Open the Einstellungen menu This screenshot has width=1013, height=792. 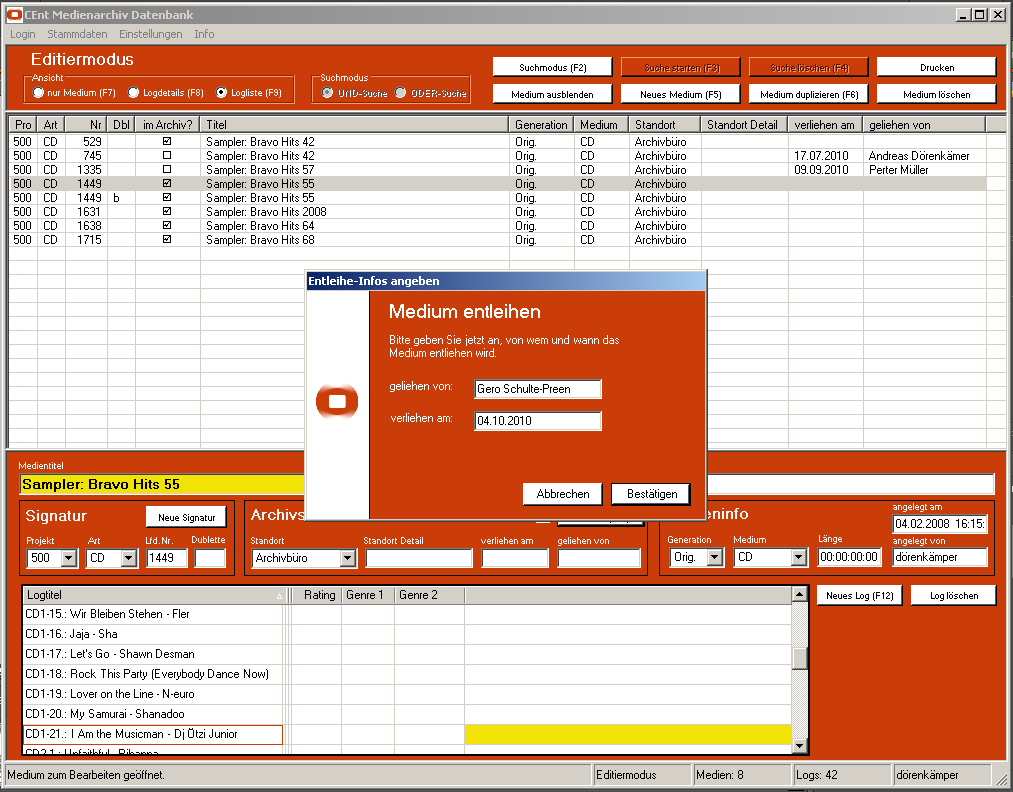point(144,34)
